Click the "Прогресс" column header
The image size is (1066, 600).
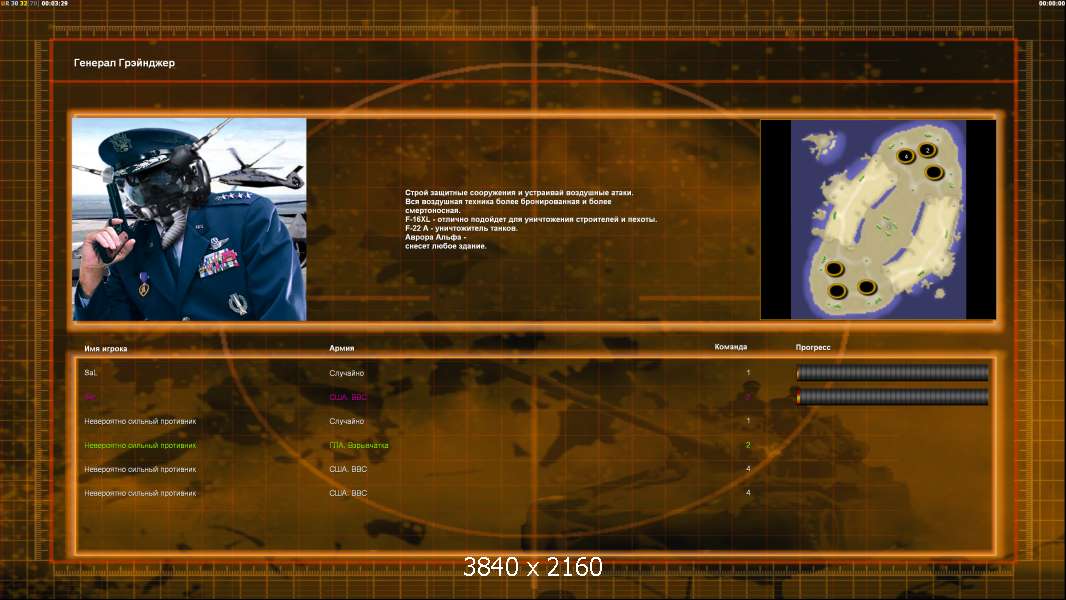point(813,347)
